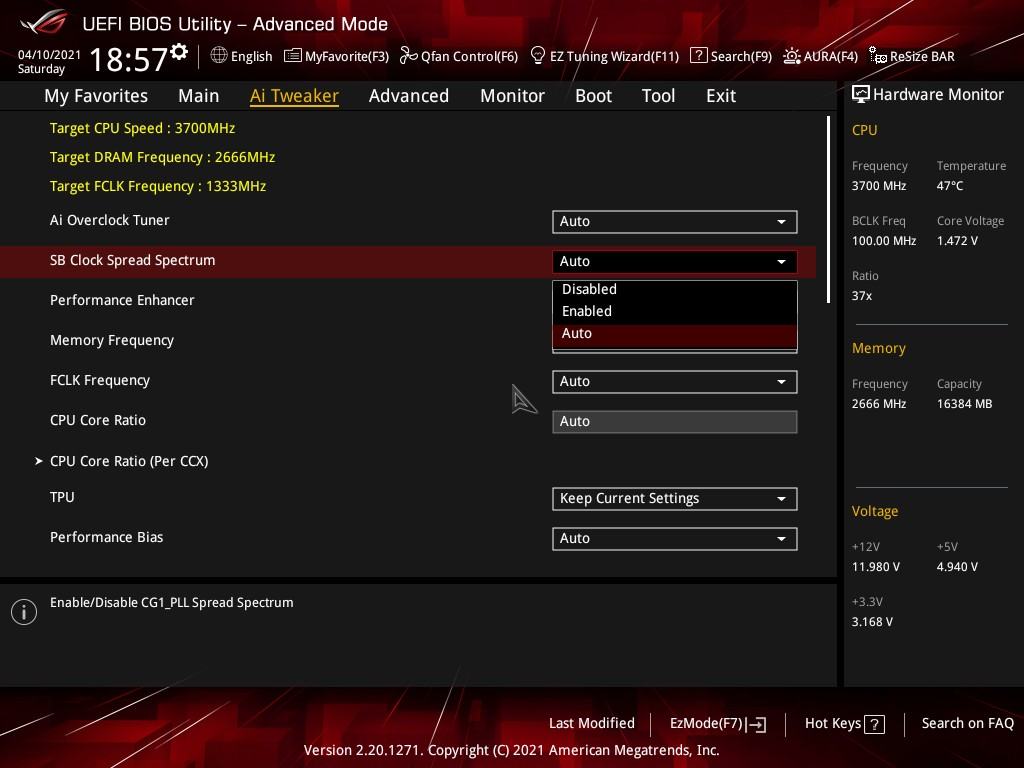
Task: Click the Last Modified button
Action: 592,724
